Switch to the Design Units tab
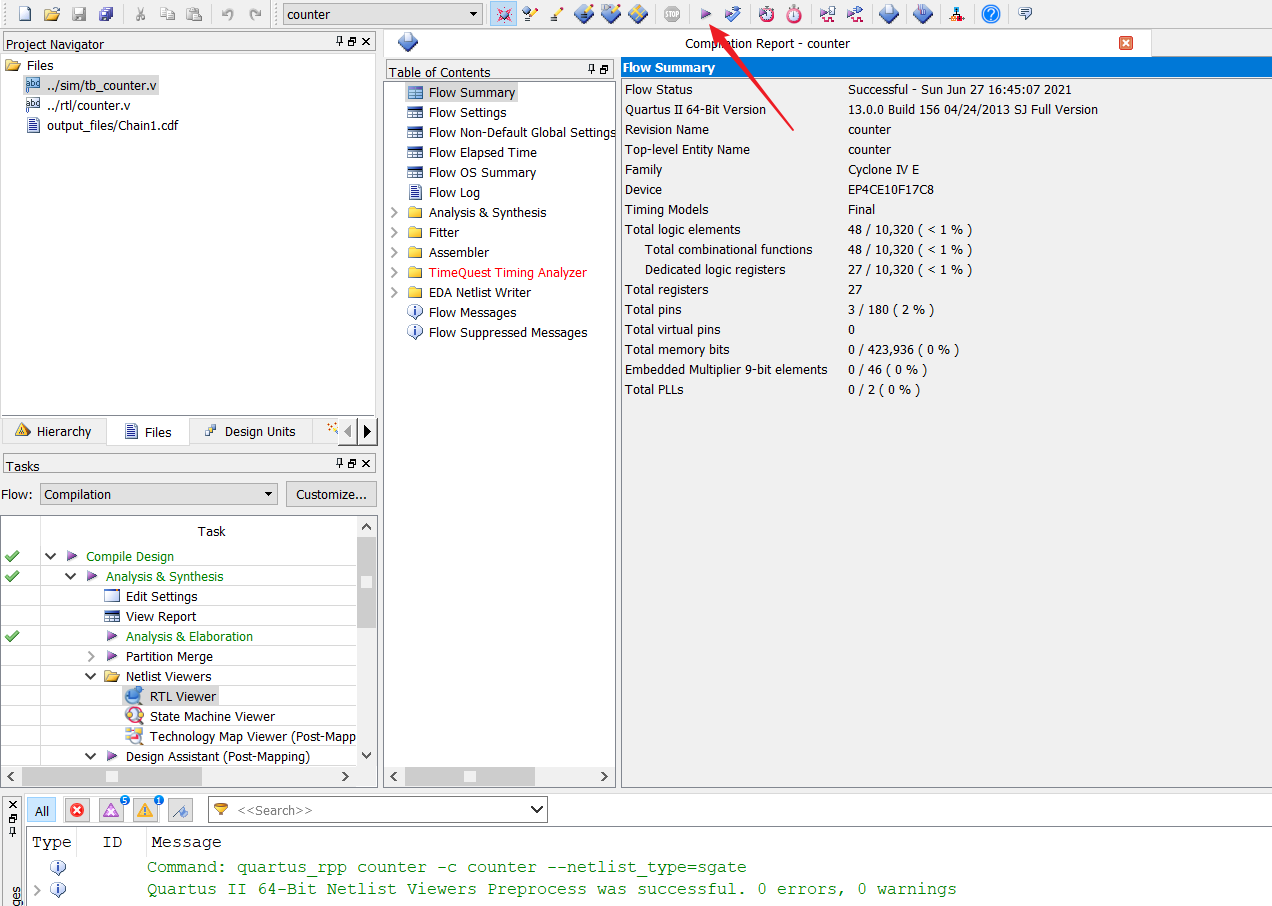The width and height of the screenshot is (1272, 906). point(250,431)
